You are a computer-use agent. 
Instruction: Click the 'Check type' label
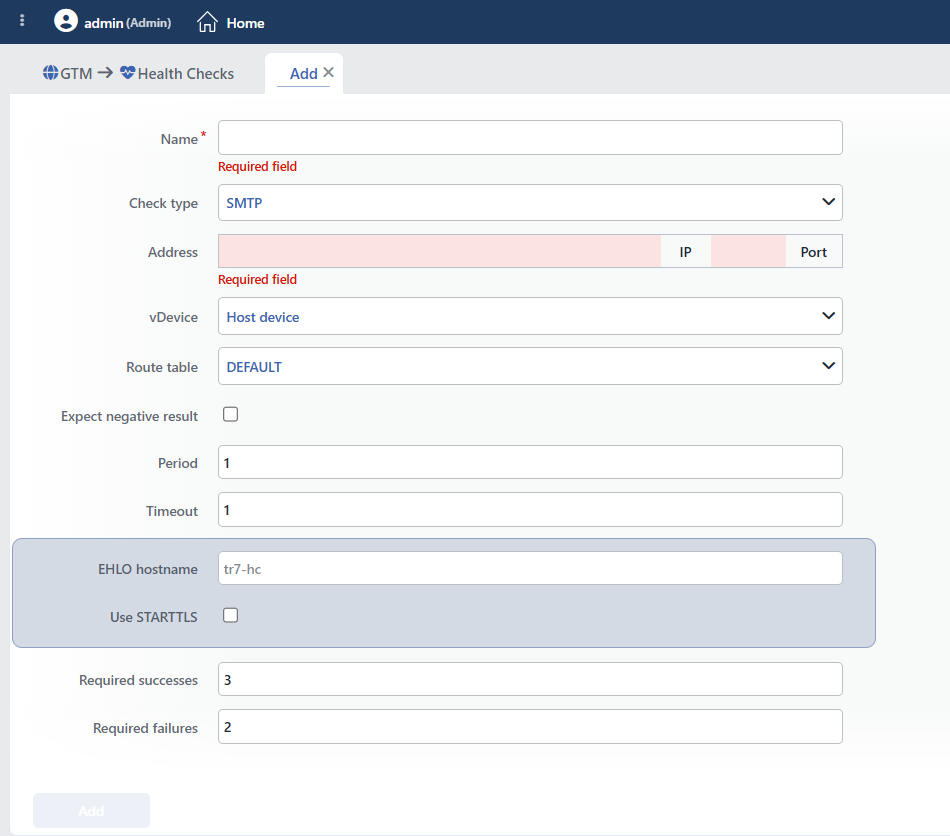[163, 204]
